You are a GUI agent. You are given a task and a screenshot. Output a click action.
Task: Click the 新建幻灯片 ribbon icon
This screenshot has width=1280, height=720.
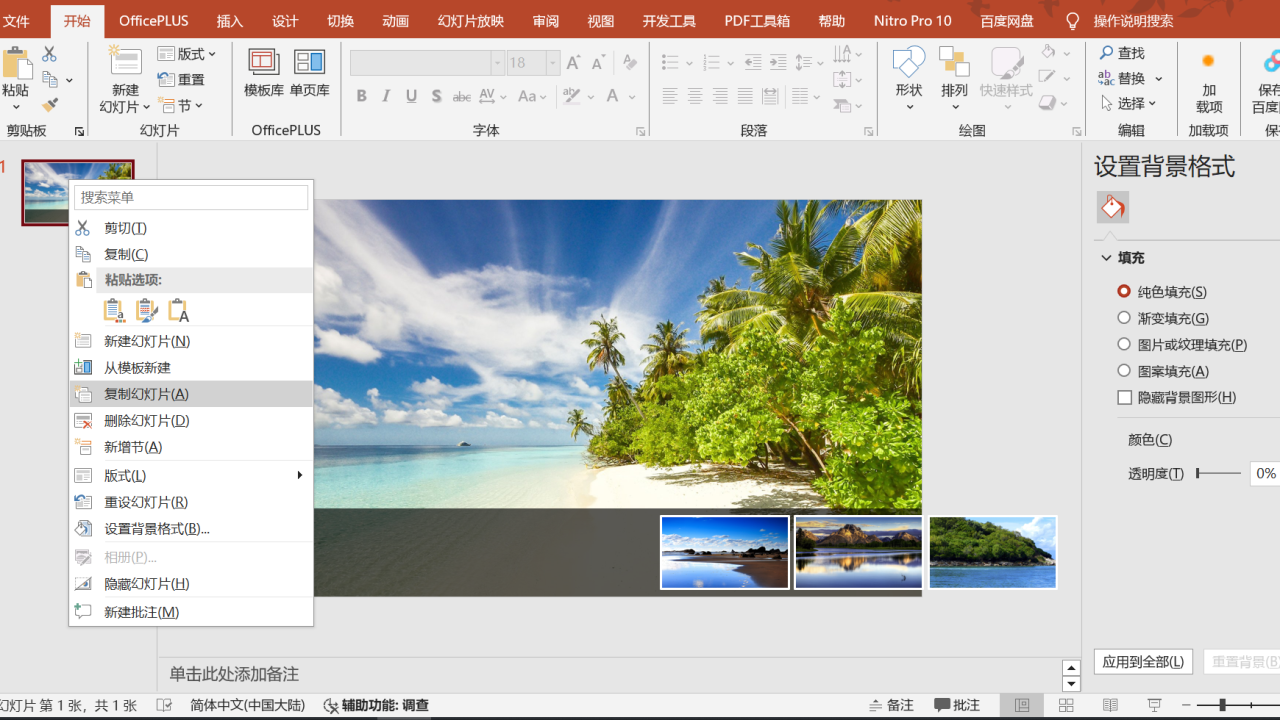[x=125, y=62]
